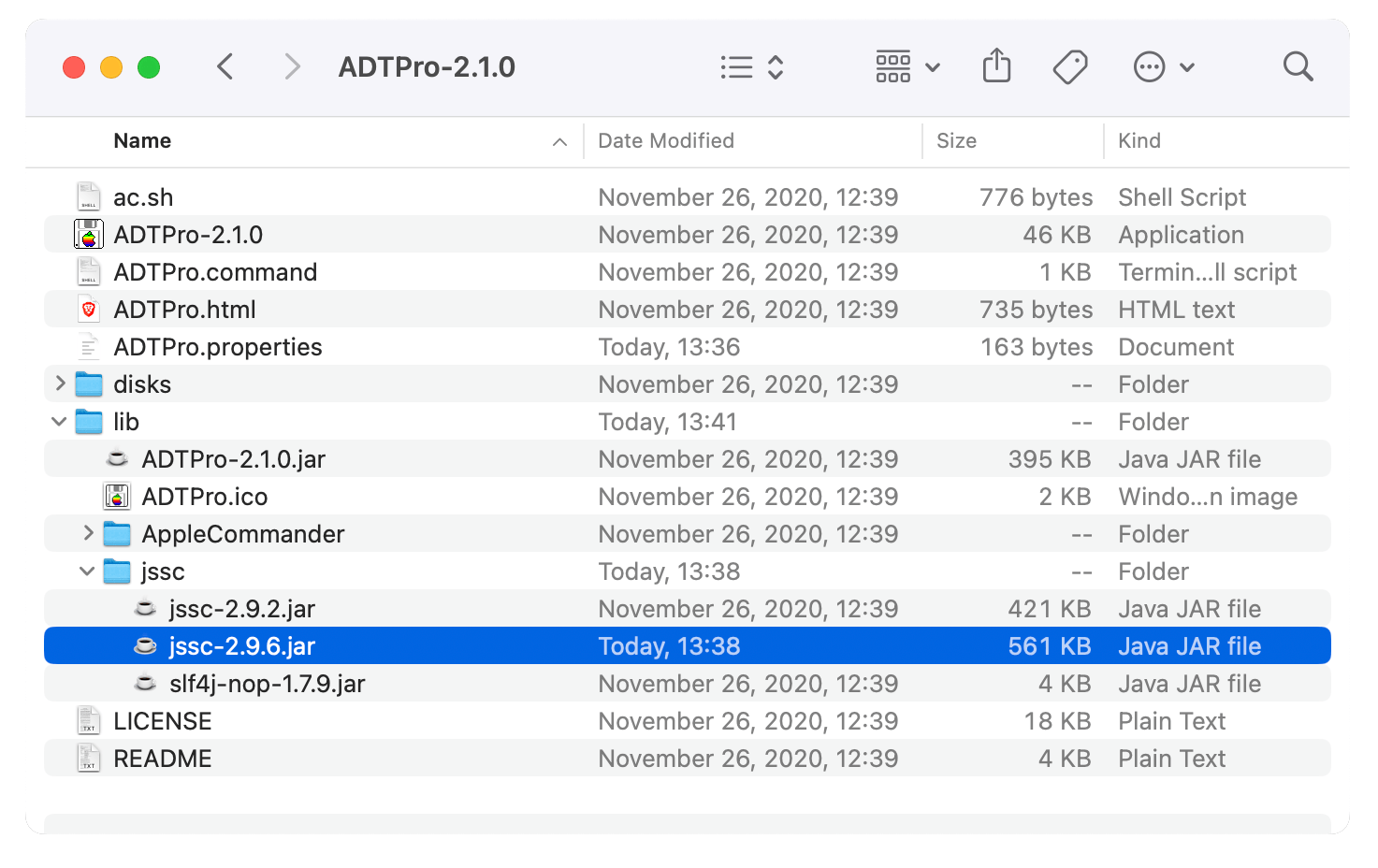1378x868 pixels.
Task: Click the ADTPro-2.1.0.jar file name
Action: point(234,459)
